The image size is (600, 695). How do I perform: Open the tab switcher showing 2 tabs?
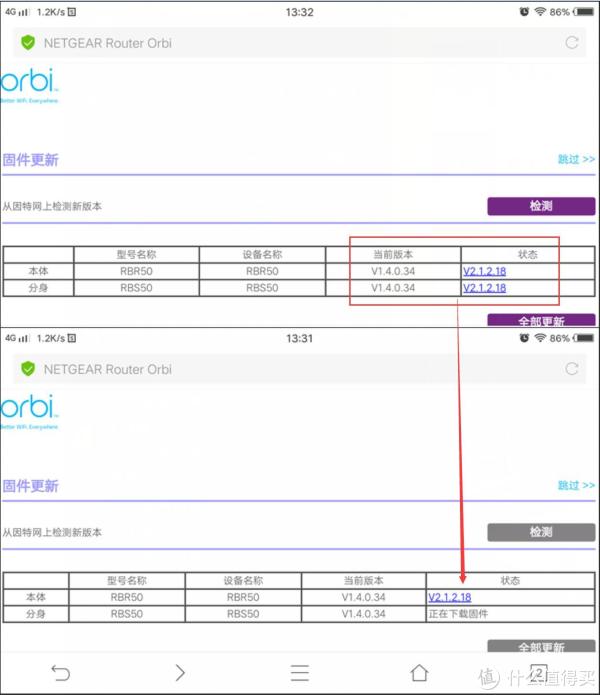pyautogui.click(x=537, y=672)
